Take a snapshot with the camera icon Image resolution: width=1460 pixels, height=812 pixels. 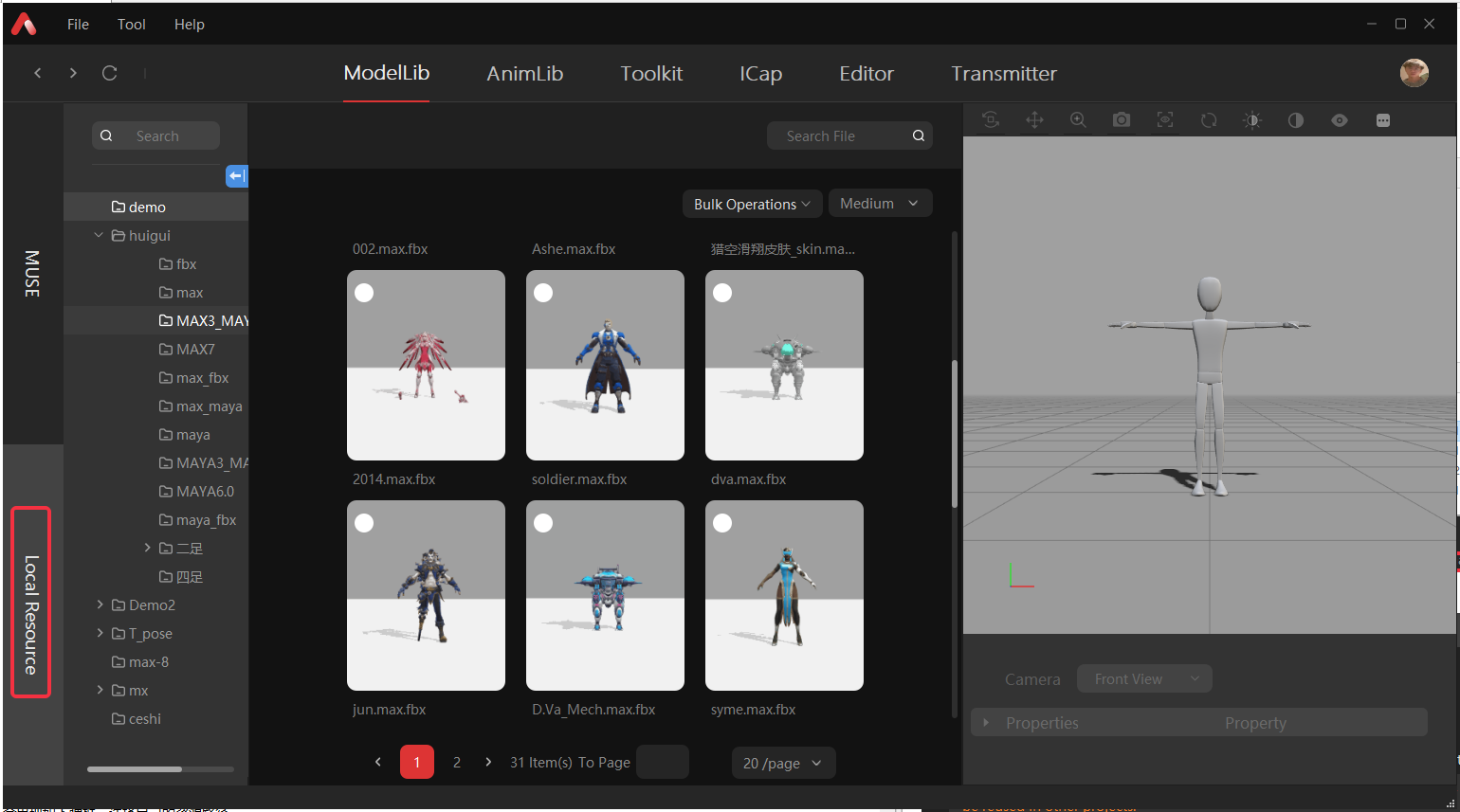[1122, 119]
